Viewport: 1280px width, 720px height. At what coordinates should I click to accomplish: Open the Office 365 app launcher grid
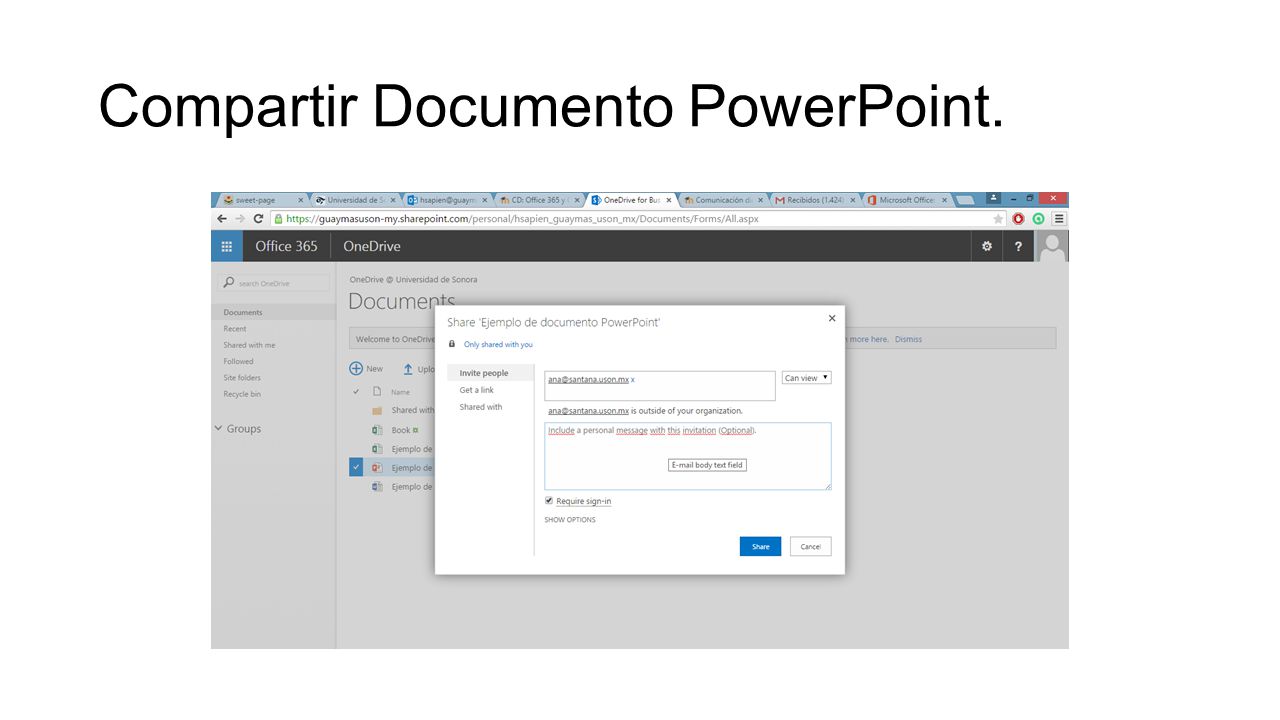pos(226,246)
